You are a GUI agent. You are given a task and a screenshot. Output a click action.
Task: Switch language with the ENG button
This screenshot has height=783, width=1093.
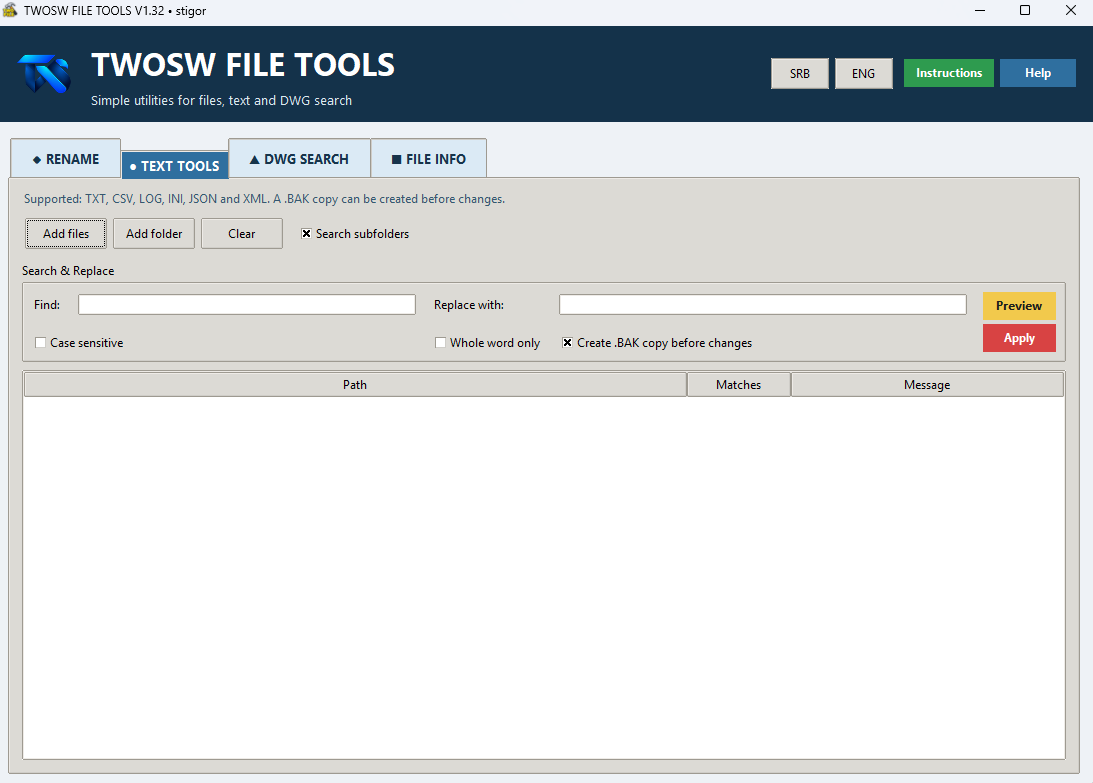pyautogui.click(x=863, y=73)
